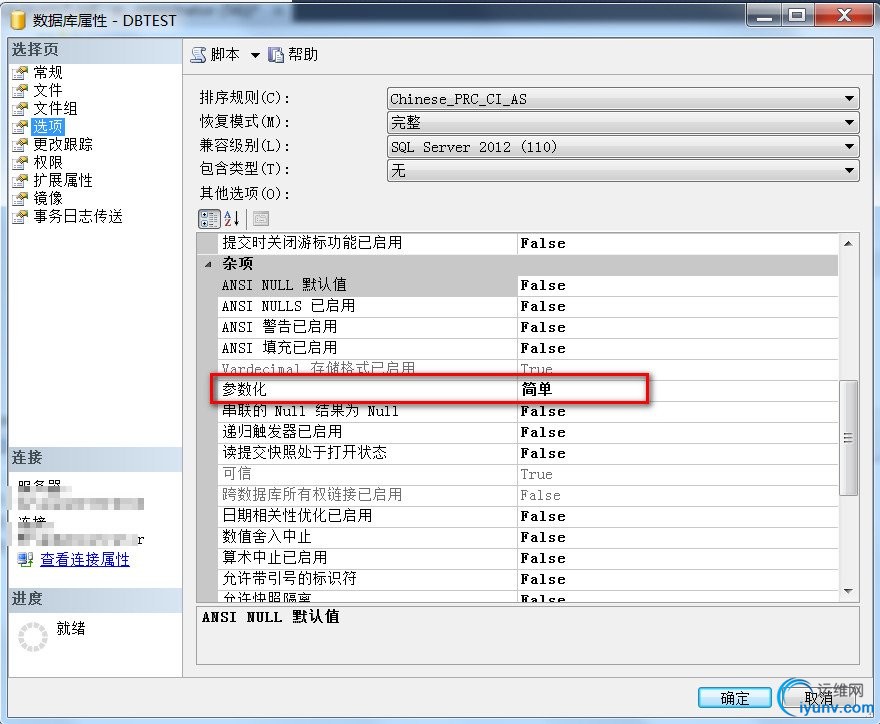
Task: Open 查看连接属性 link
Action: [85, 560]
